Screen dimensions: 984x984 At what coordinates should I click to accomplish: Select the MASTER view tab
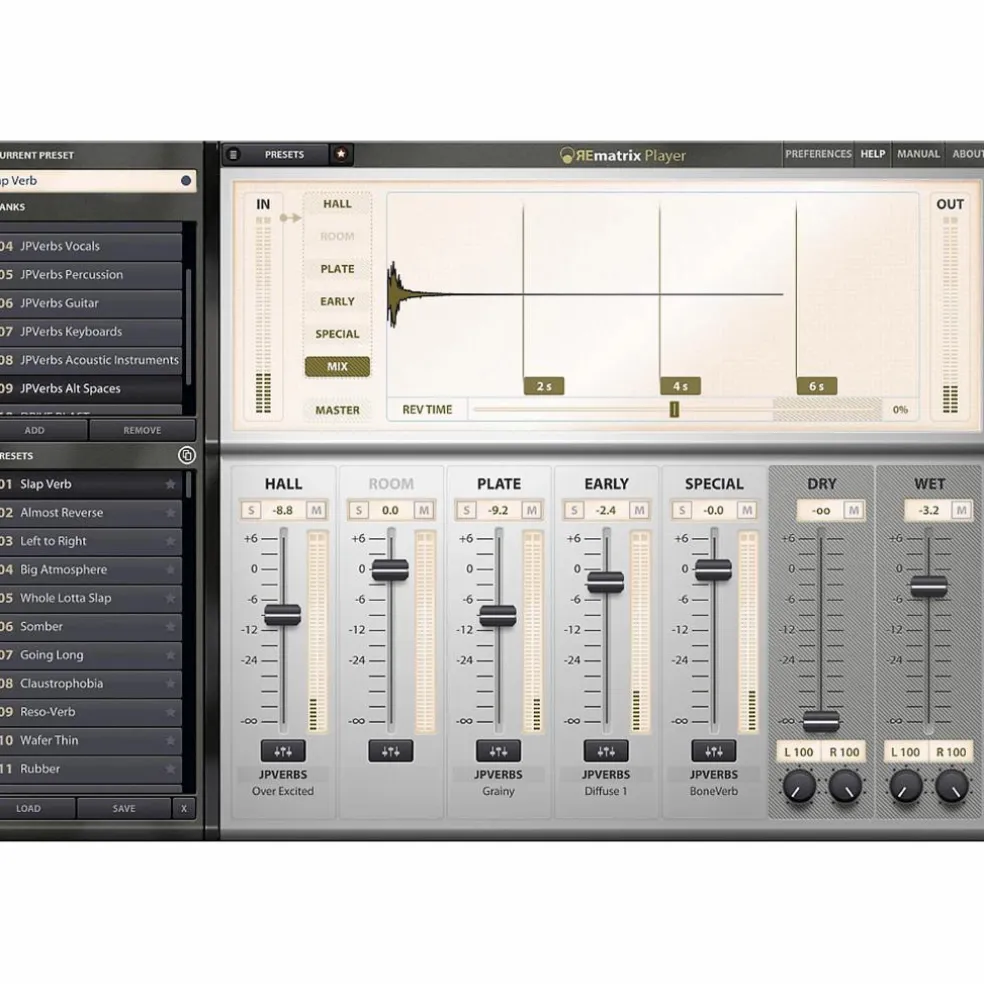338,410
